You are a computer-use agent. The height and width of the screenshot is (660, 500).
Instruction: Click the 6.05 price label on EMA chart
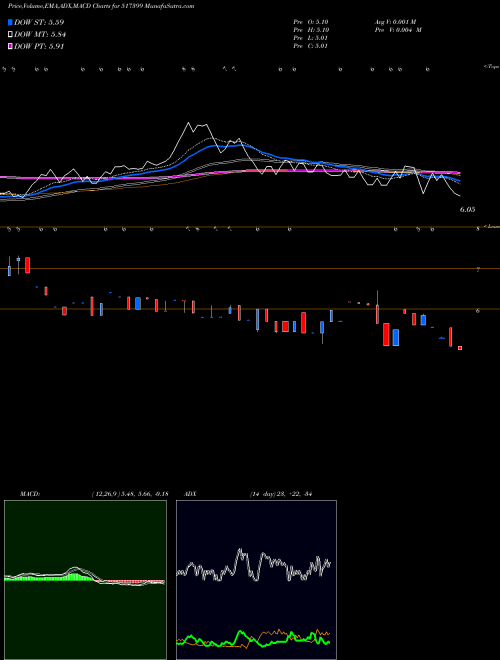(468, 210)
